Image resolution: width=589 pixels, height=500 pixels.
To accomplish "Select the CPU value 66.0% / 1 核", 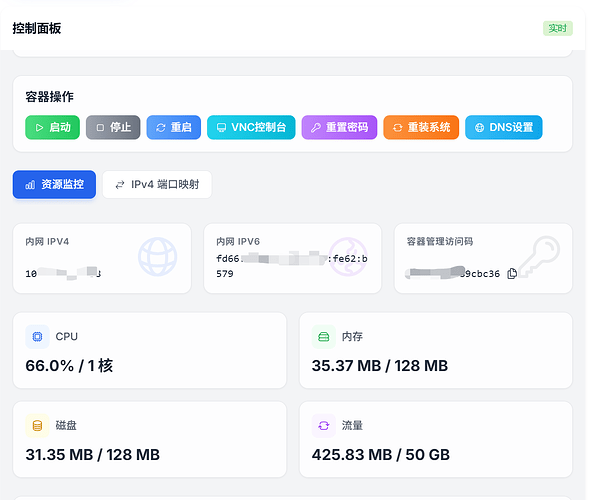I will [69, 366].
